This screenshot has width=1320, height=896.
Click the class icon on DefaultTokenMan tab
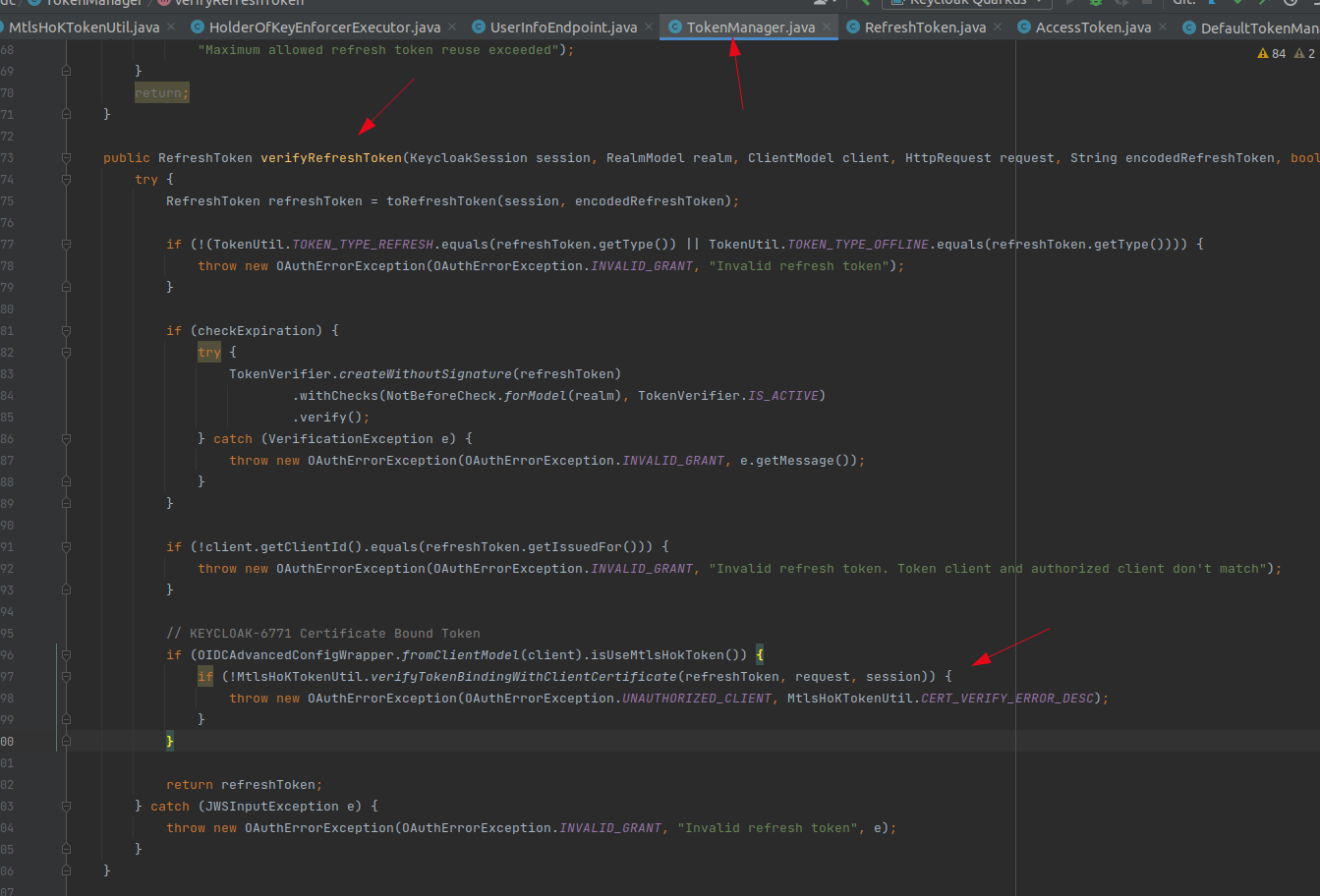pos(1189,28)
